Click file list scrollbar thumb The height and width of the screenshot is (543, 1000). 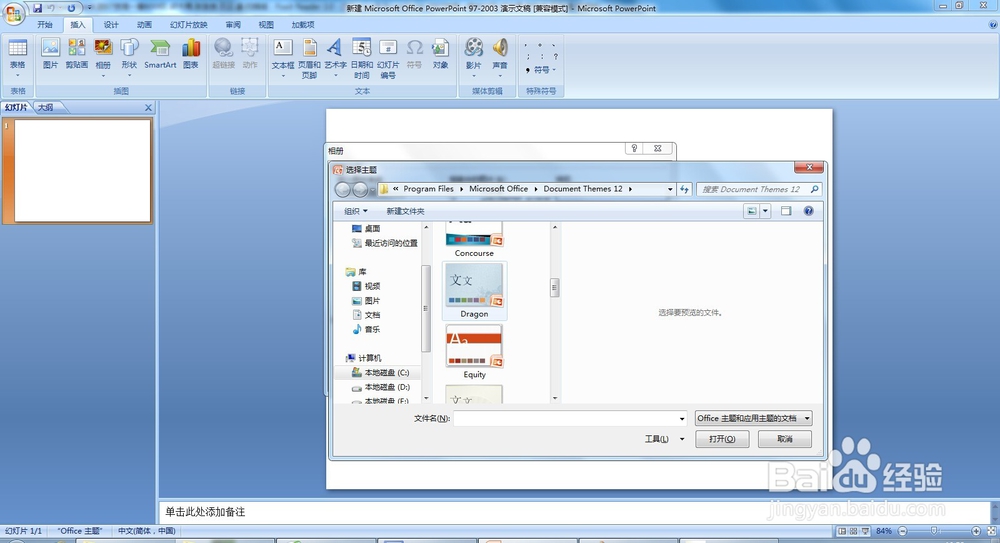554,288
